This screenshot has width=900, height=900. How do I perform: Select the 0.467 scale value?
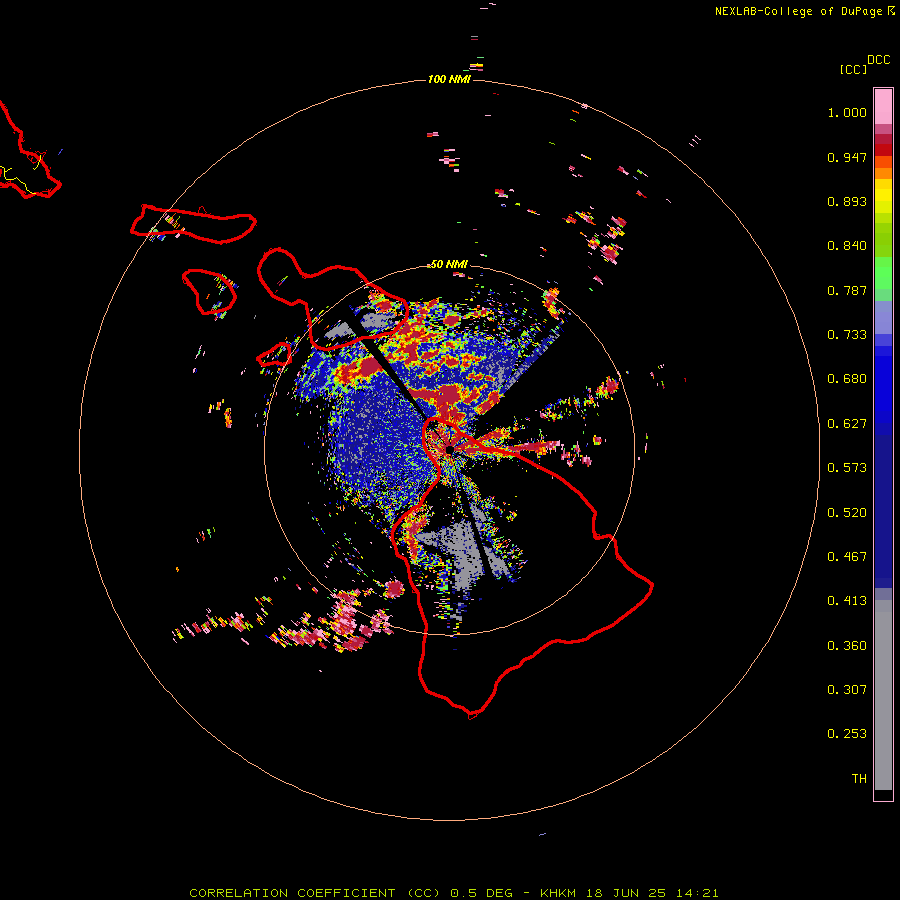[847, 557]
